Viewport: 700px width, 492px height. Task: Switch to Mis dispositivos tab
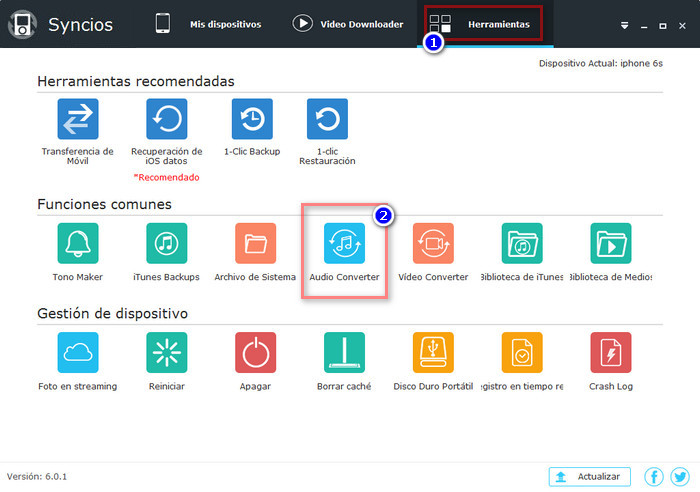click(x=208, y=24)
